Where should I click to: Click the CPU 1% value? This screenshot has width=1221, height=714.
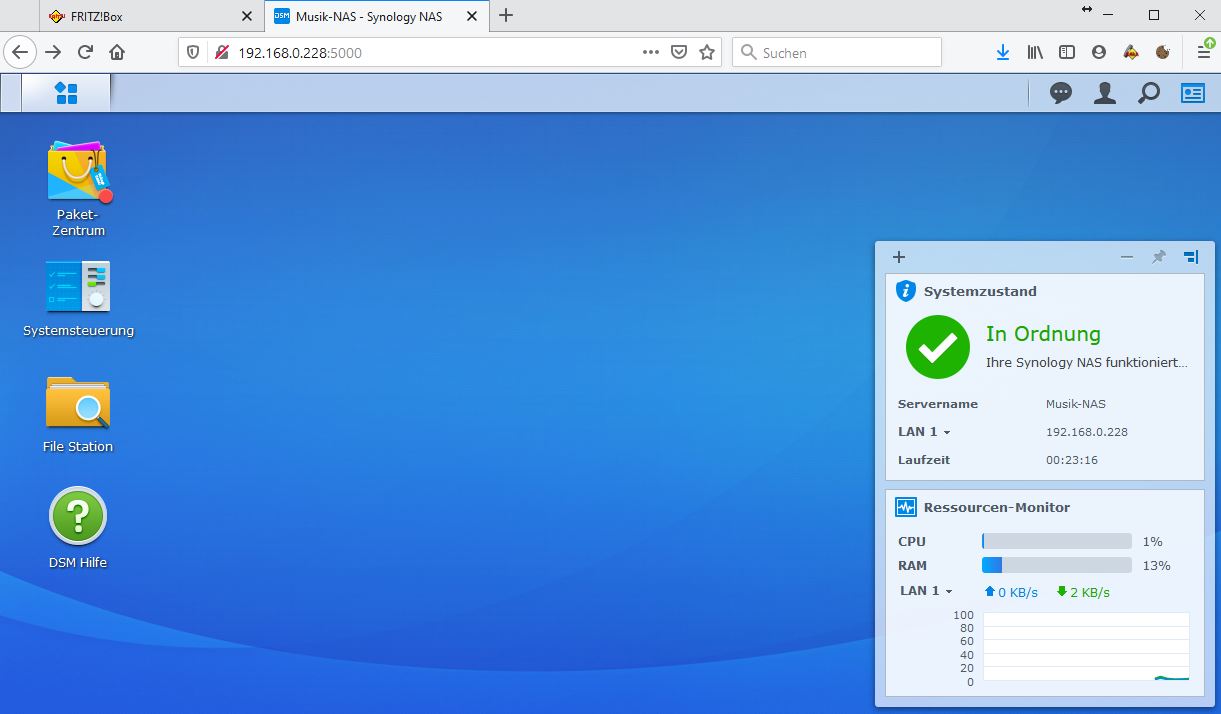coord(1153,541)
